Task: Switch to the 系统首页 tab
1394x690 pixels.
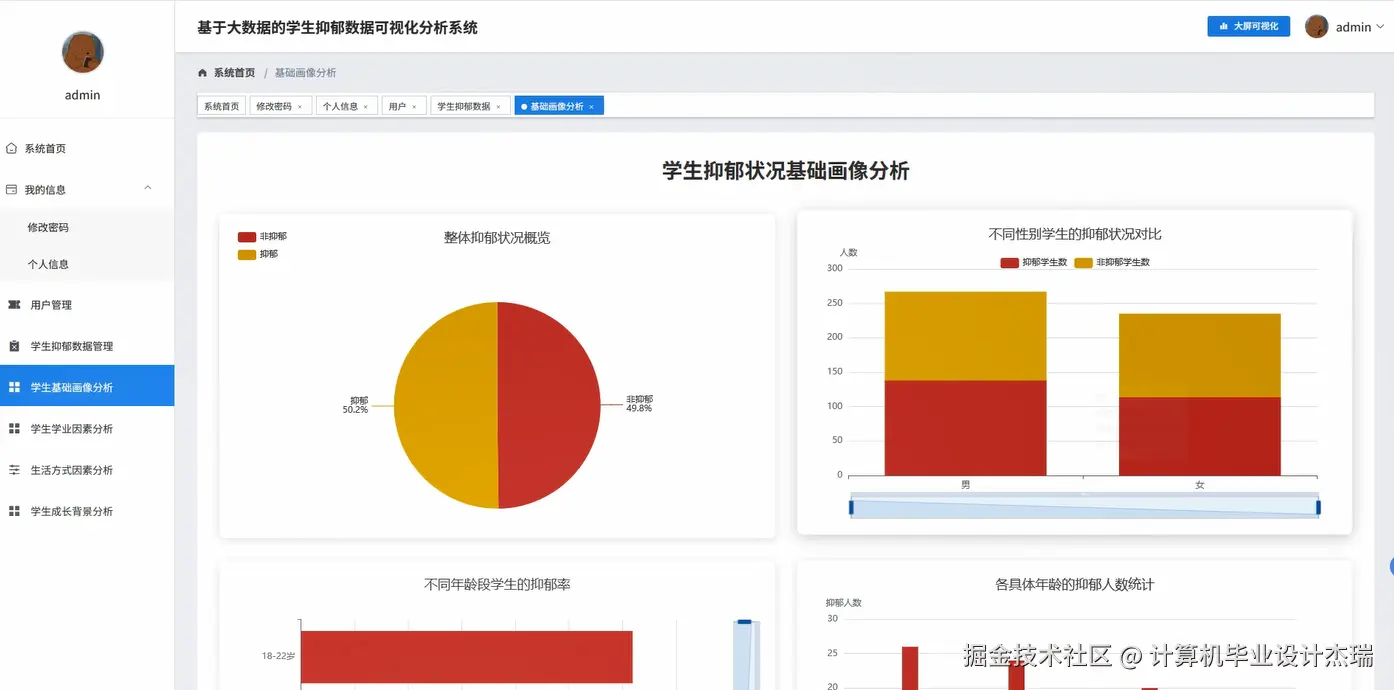Action: (222, 106)
